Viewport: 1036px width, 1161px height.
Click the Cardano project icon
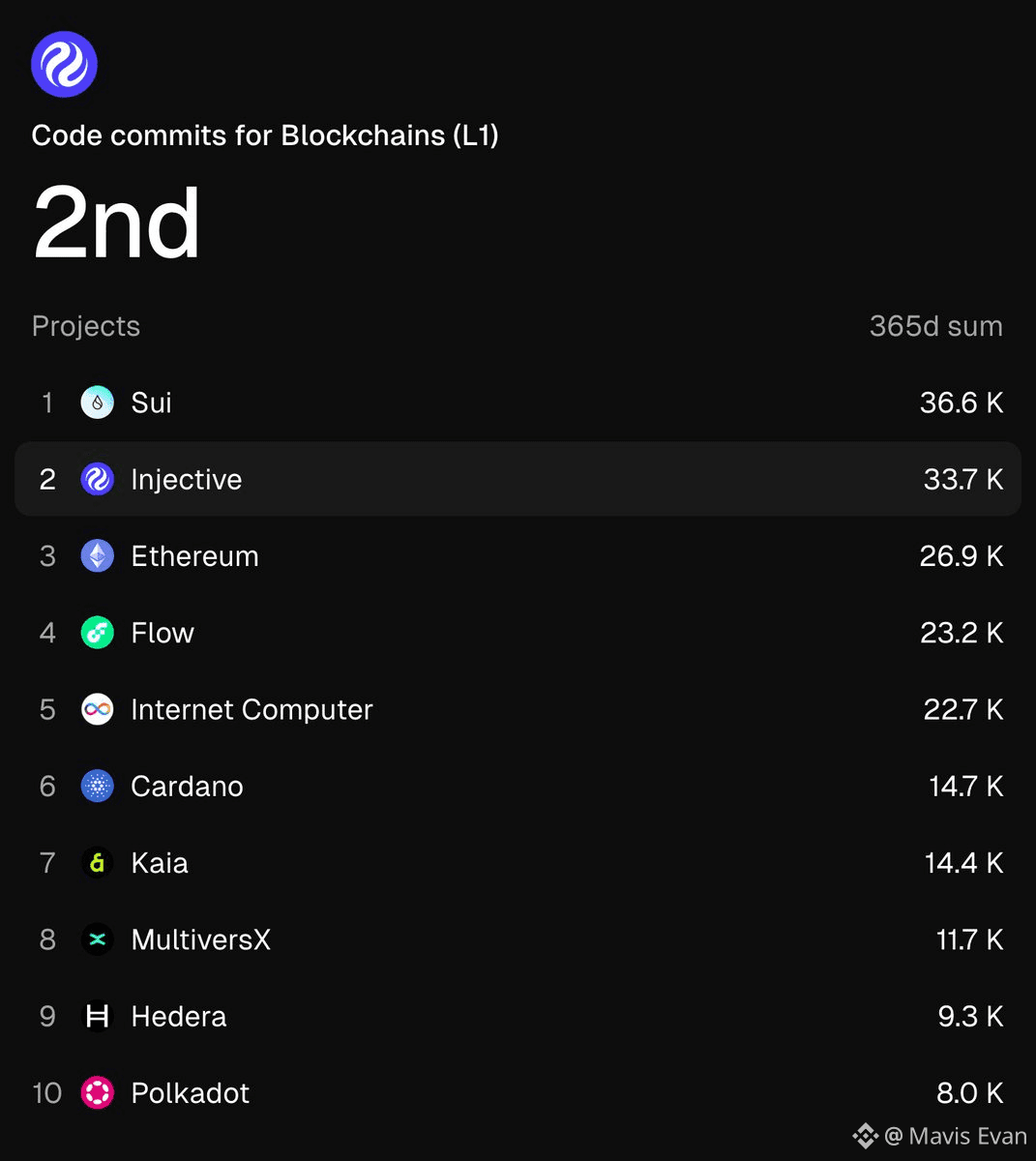pyautogui.click(x=97, y=786)
